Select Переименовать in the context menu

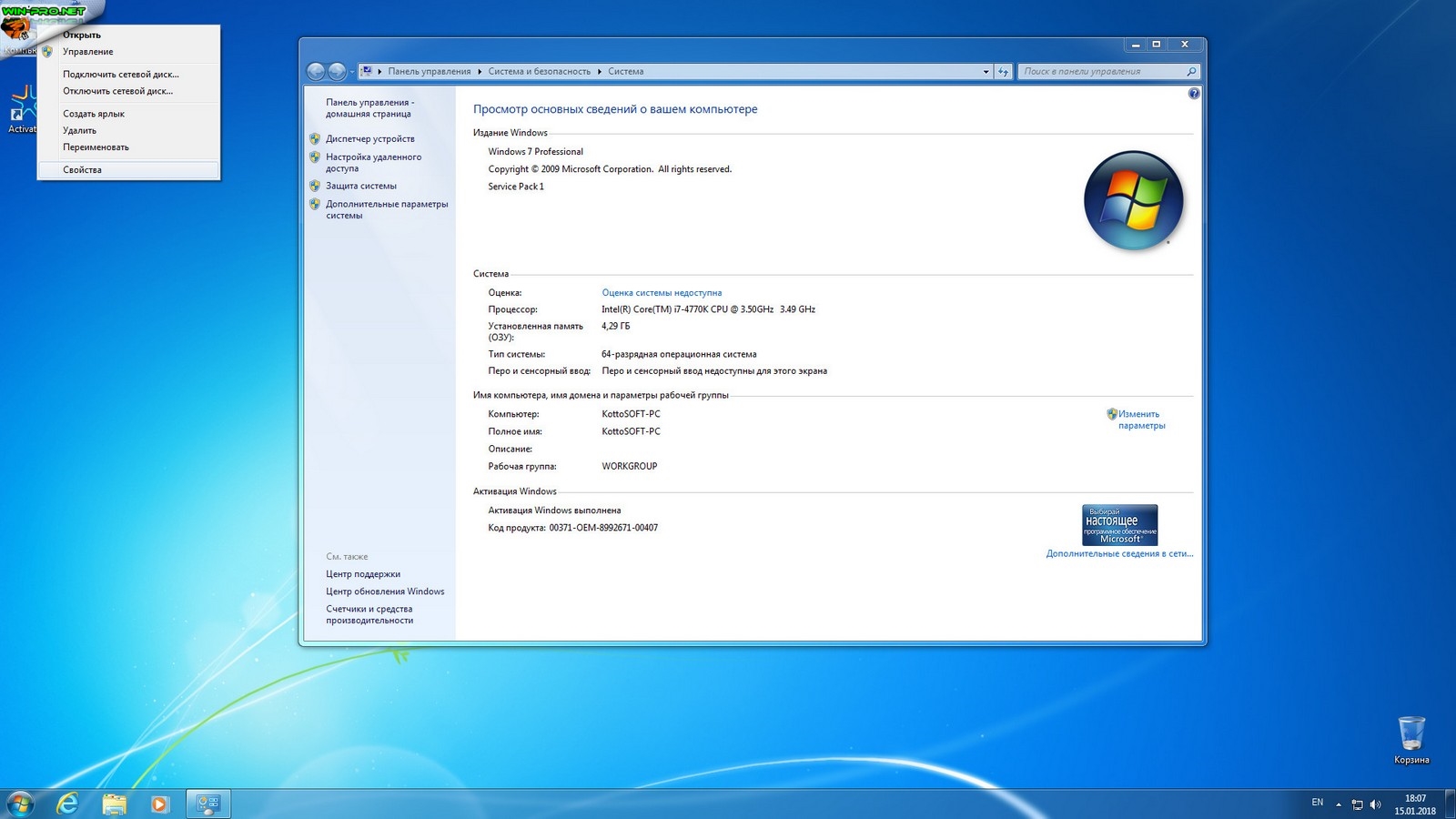pyautogui.click(x=96, y=147)
